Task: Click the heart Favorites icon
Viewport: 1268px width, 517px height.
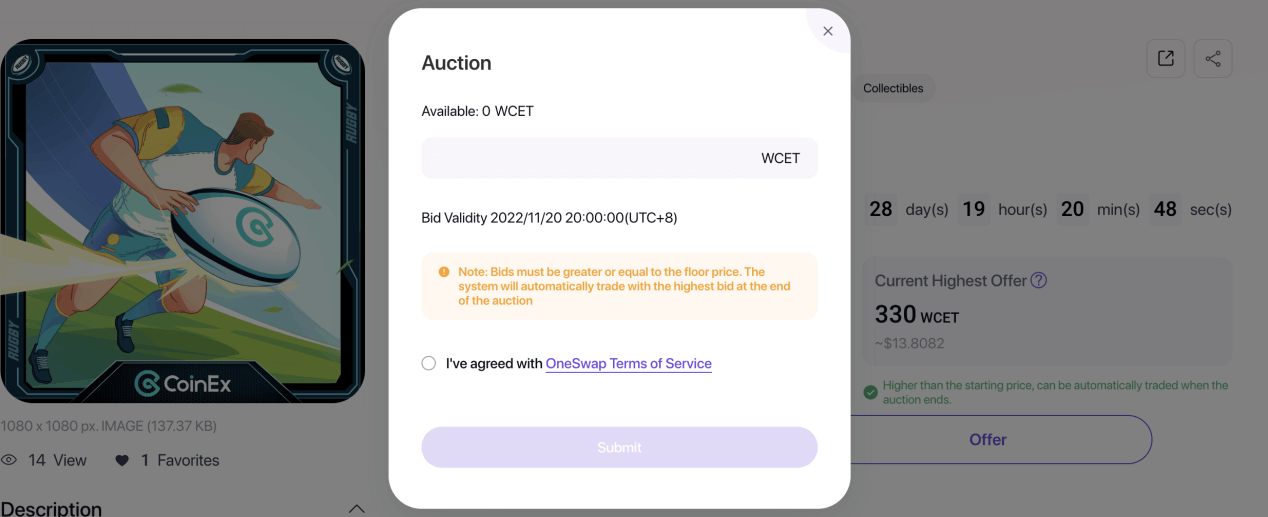Action: click(x=122, y=461)
